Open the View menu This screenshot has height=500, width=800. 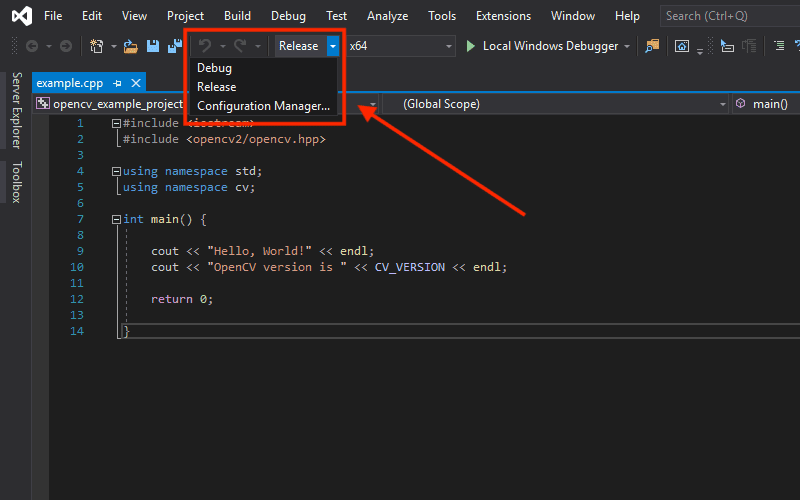pyautogui.click(x=134, y=16)
